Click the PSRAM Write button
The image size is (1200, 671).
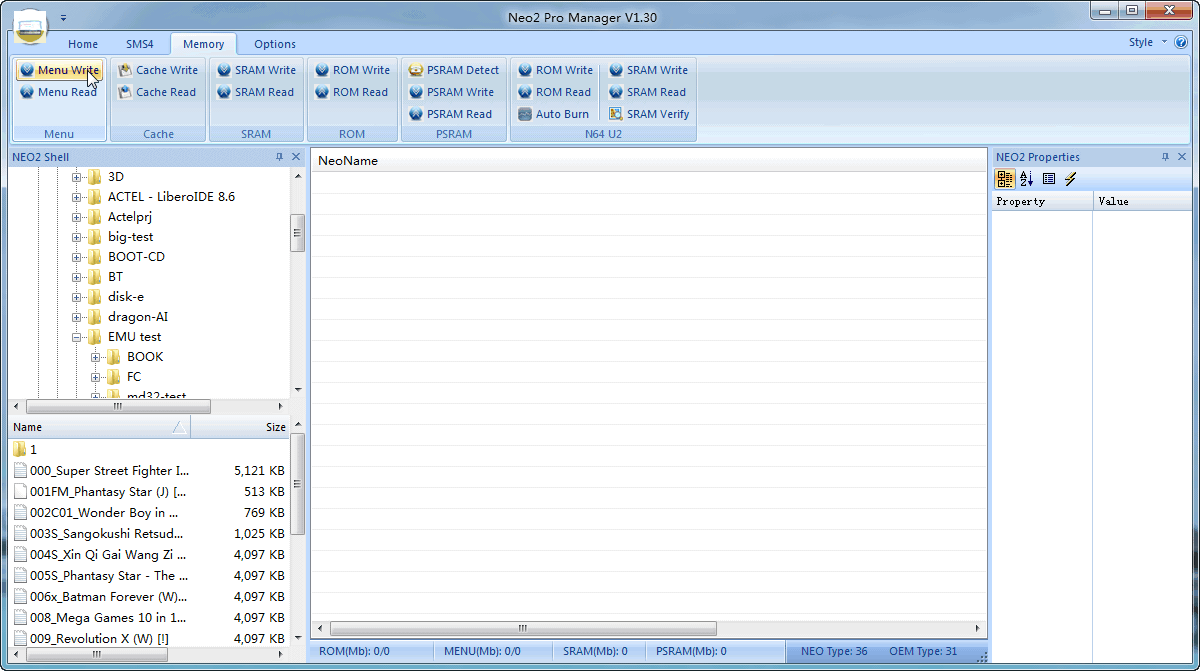(x=451, y=92)
